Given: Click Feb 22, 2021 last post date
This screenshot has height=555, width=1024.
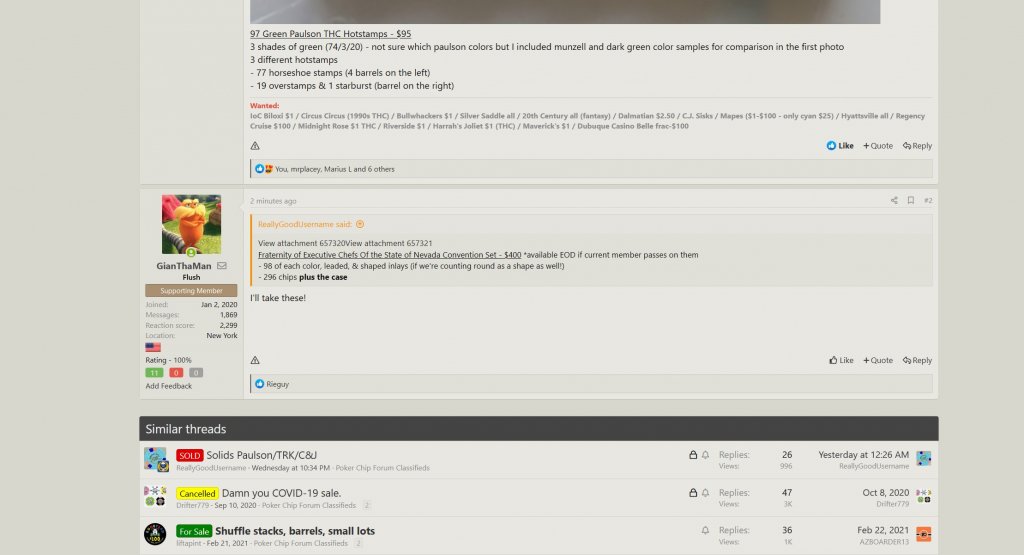Looking at the screenshot, I should [x=883, y=530].
